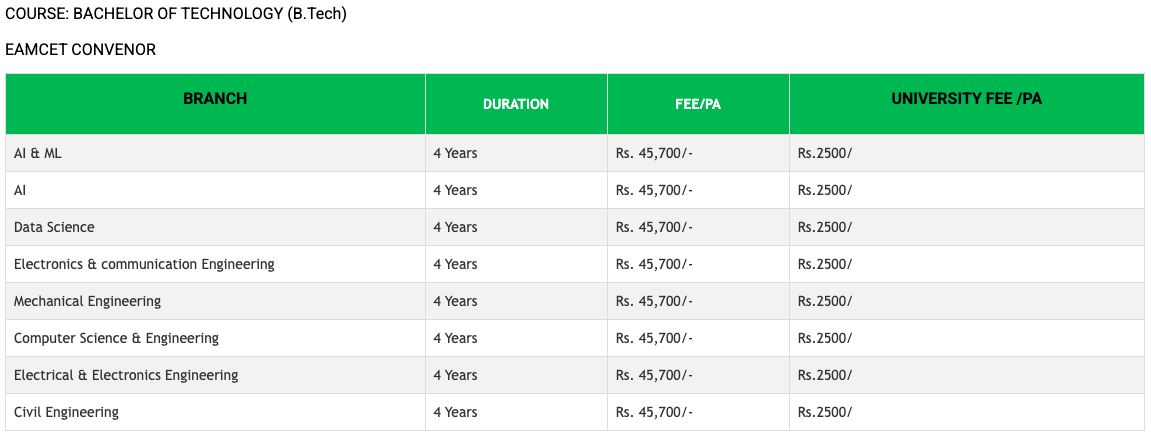The image size is (1151, 432).
Task: Click the Mechanical Engineering branch cell
Action: tap(87, 301)
